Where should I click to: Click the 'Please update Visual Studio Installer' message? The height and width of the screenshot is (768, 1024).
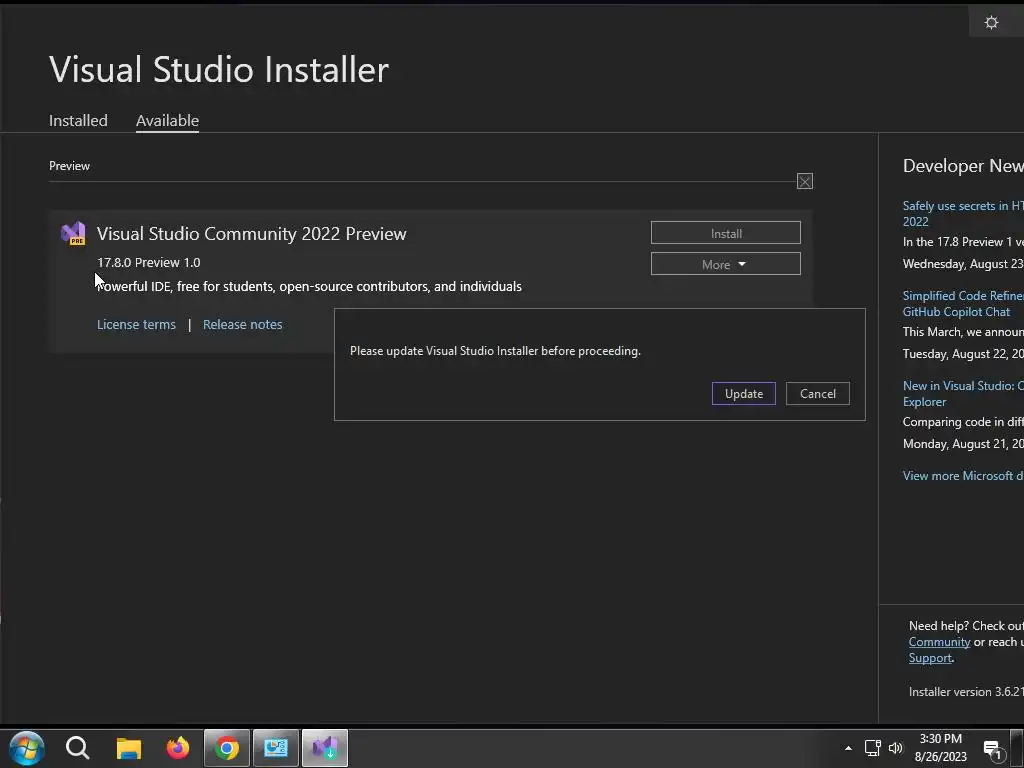[x=495, y=351]
